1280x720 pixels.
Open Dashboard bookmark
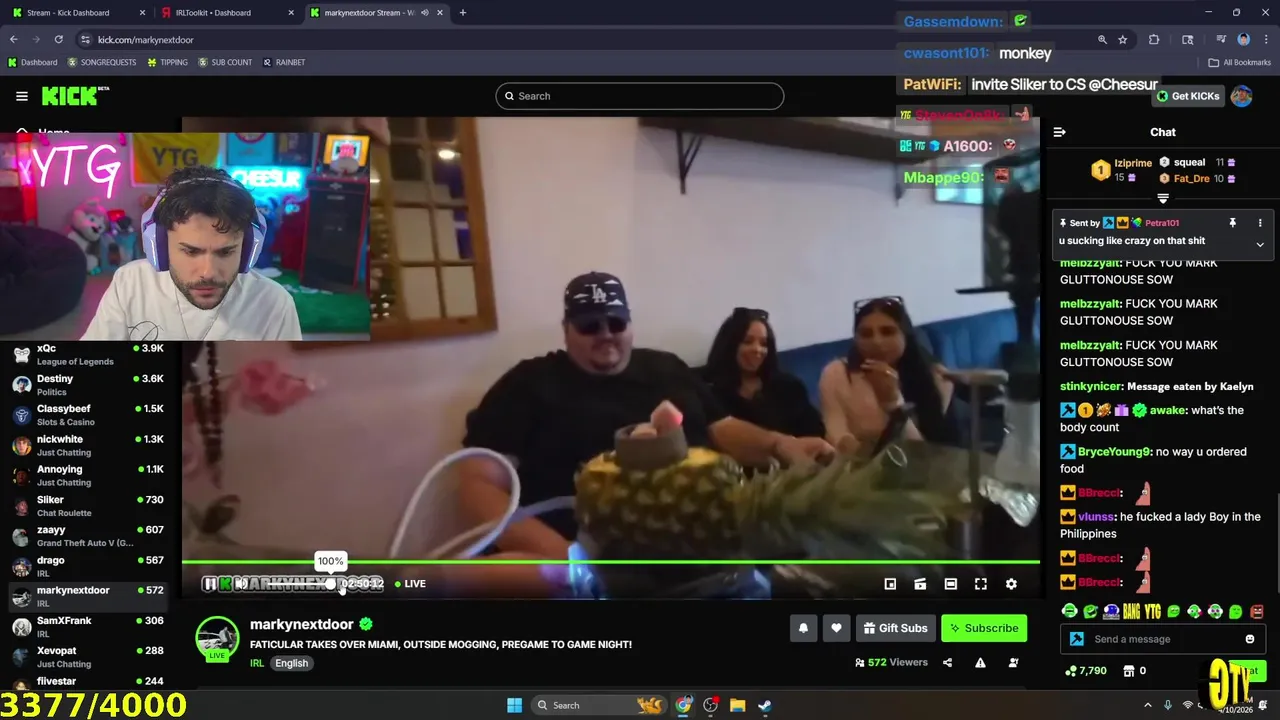[32, 62]
